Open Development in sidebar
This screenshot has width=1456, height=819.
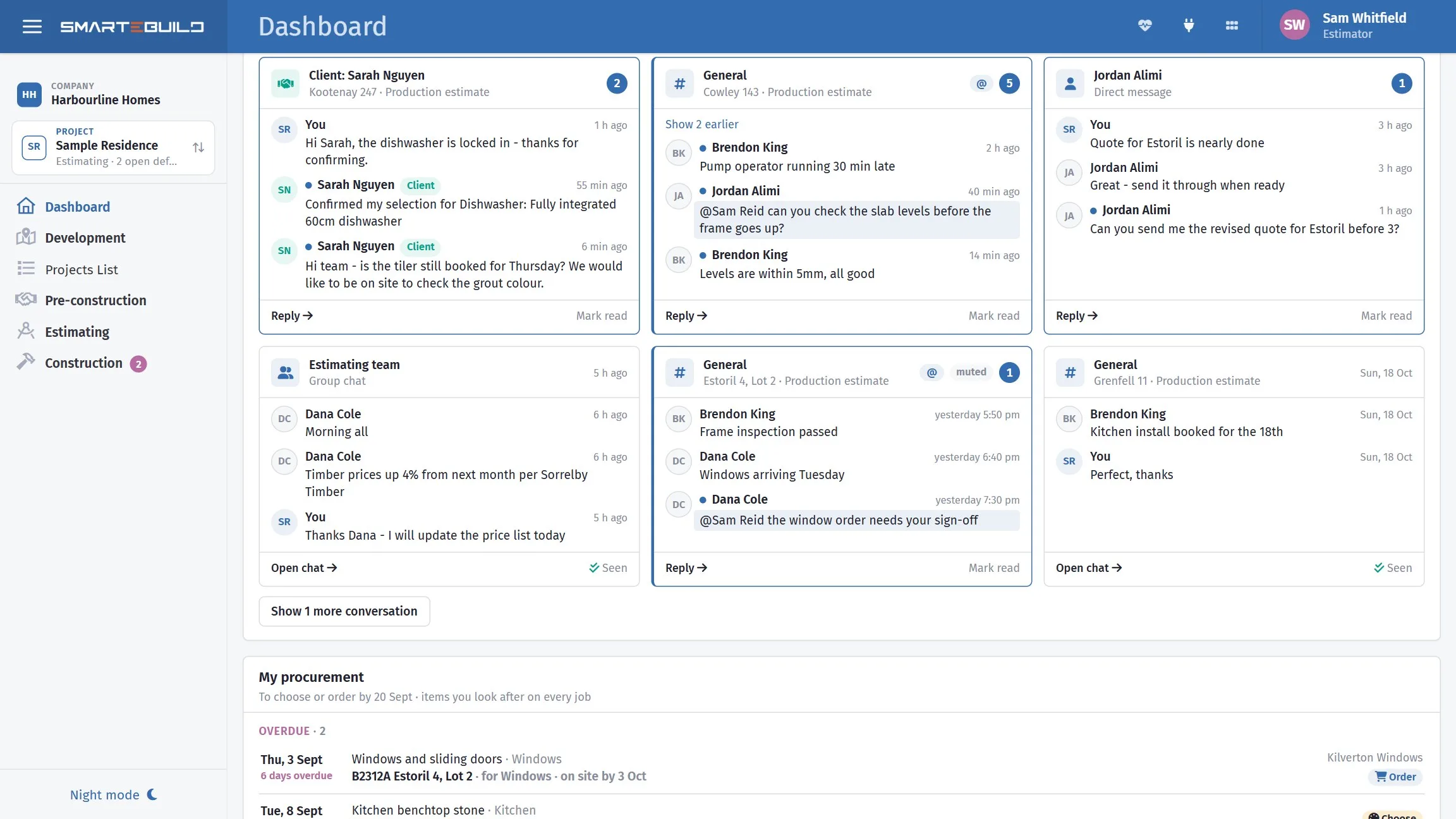[85, 238]
